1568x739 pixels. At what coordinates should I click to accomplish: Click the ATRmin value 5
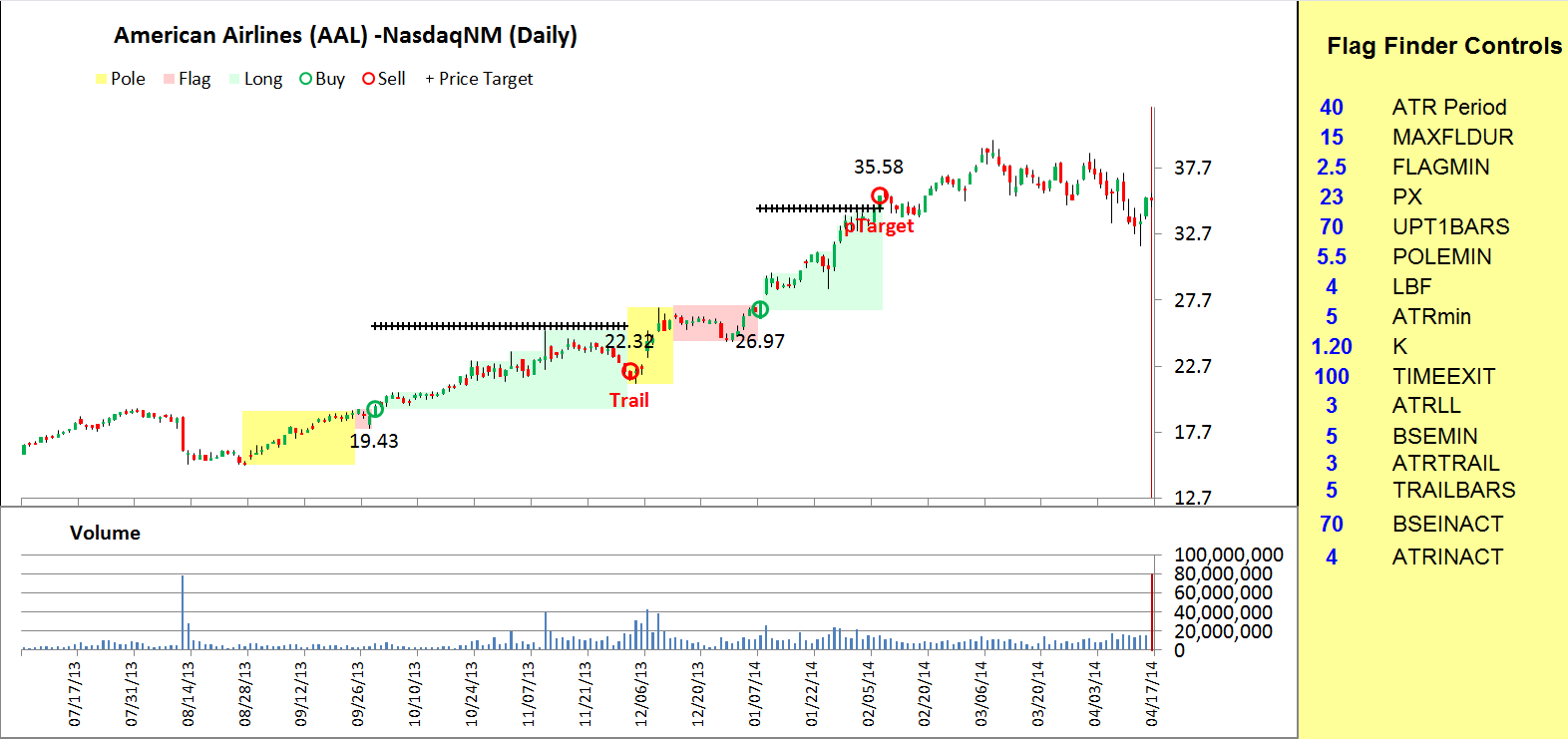1332,316
